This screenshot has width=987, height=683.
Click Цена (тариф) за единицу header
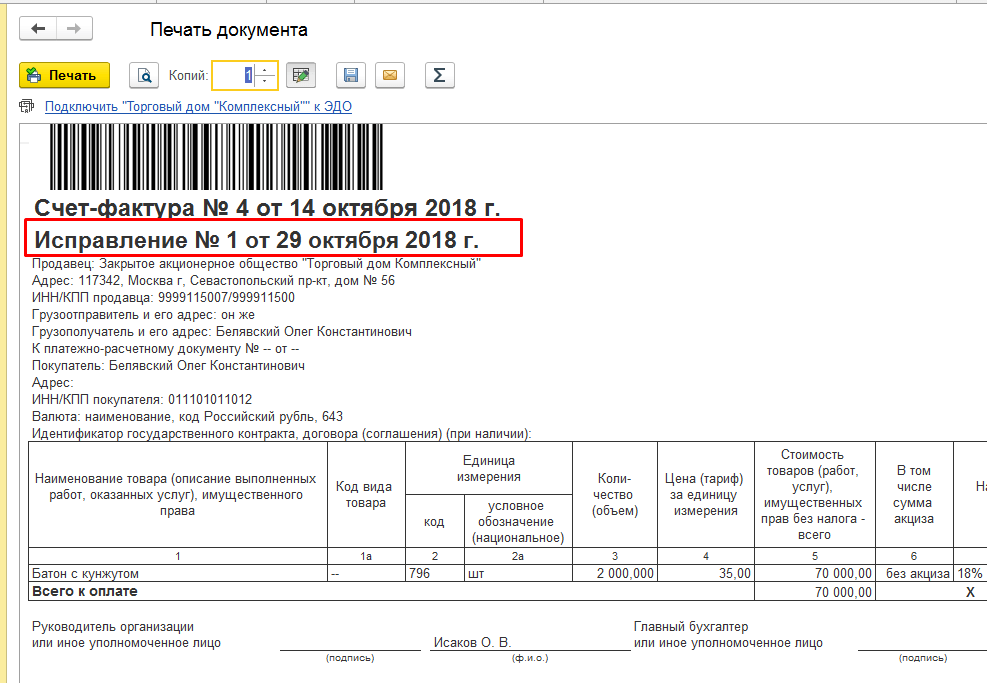click(x=705, y=494)
